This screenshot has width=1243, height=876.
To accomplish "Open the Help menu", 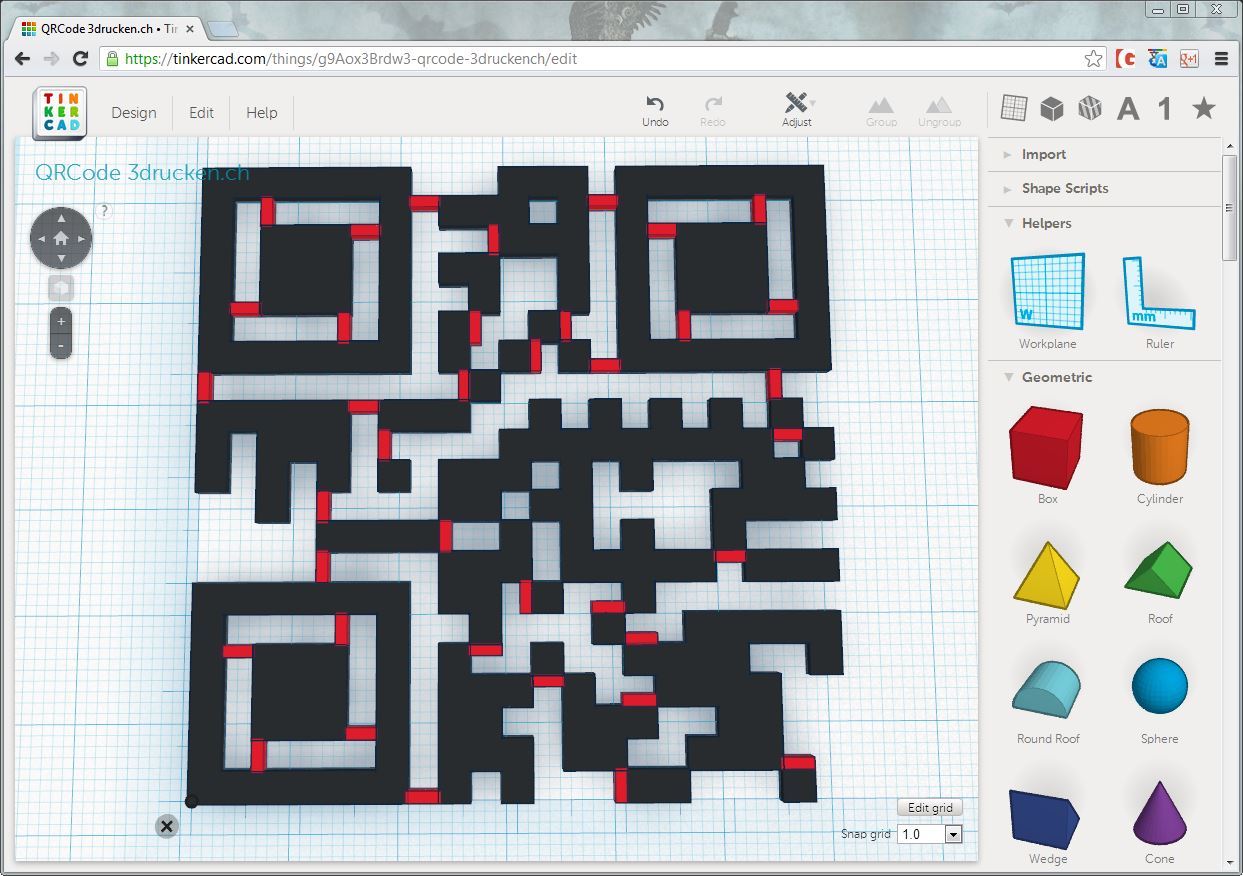I will 262,113.
